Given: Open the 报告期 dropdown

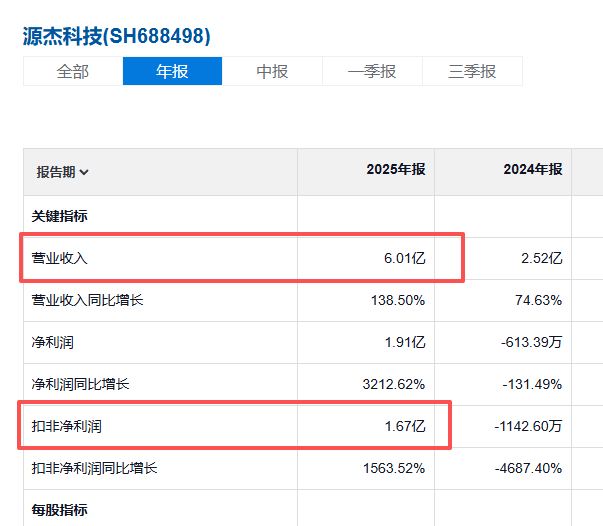Looking at the screenshot, I should [x=63, y=172].
